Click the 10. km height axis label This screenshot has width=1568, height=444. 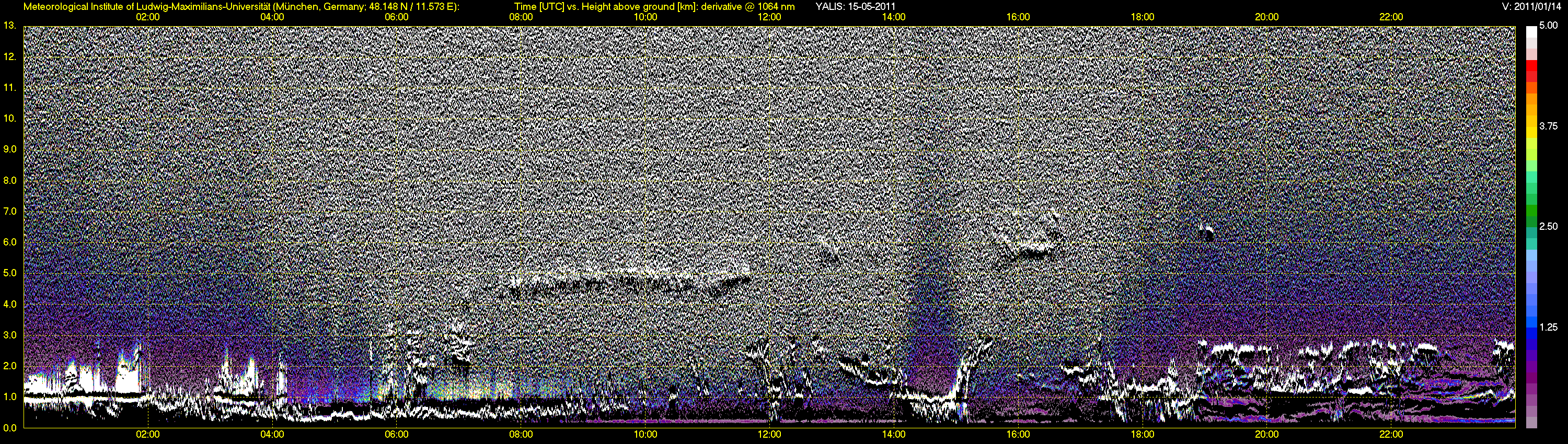click(9, 118)
